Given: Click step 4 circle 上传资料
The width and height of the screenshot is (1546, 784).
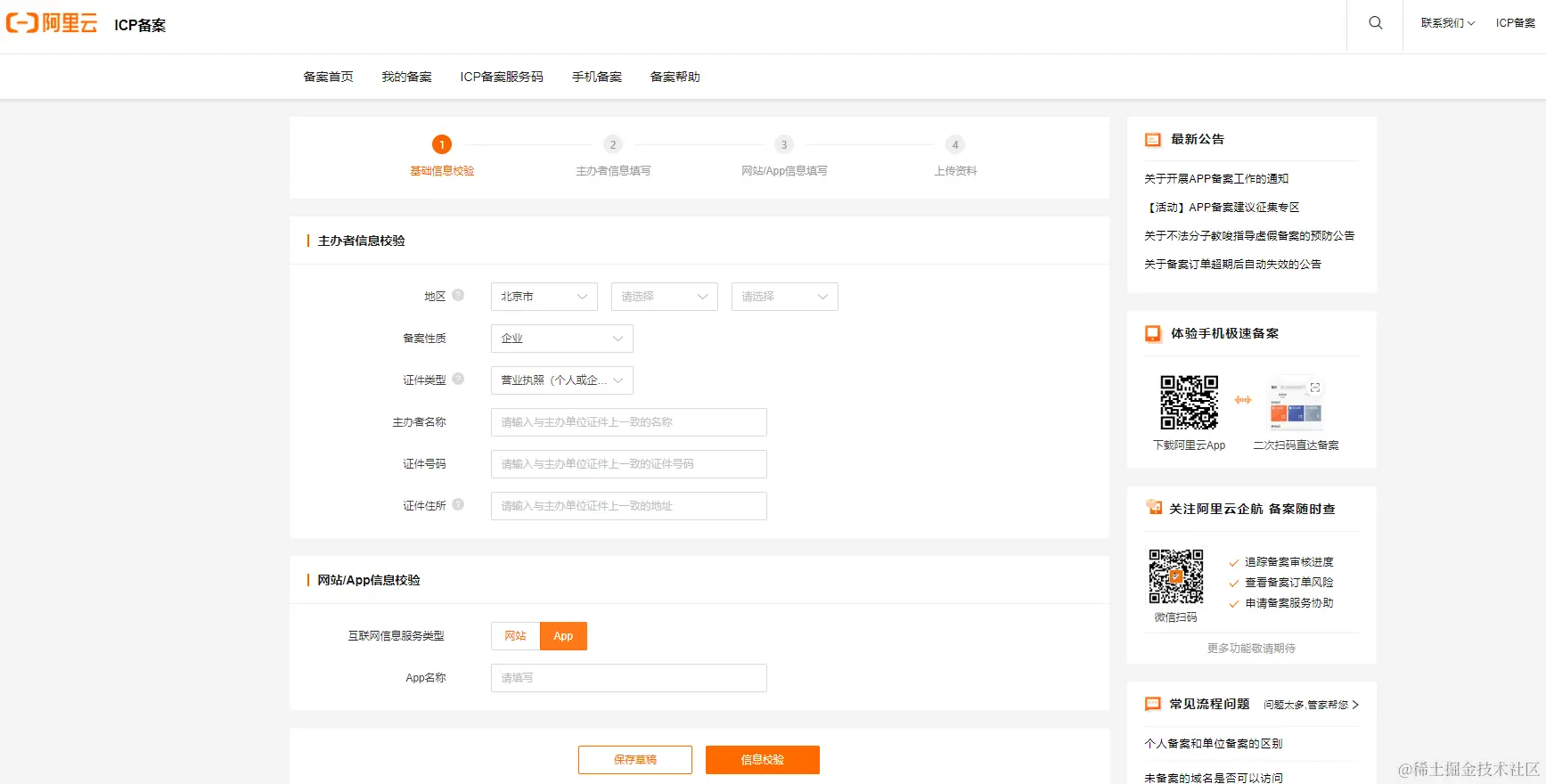Looking at the screenshot, I should point(955,144).
